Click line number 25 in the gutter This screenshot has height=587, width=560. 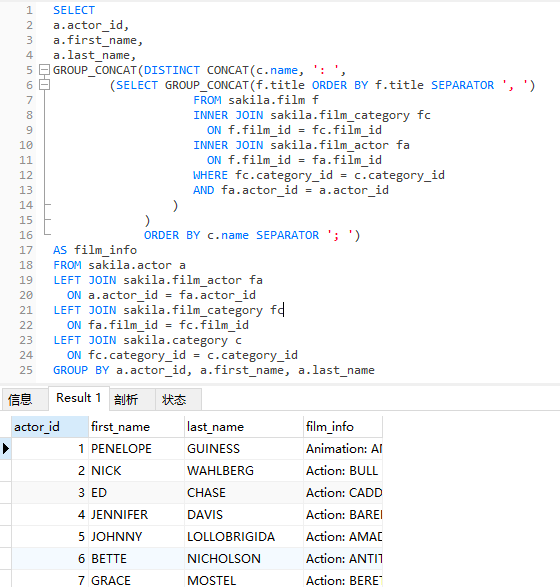(26, 370)
